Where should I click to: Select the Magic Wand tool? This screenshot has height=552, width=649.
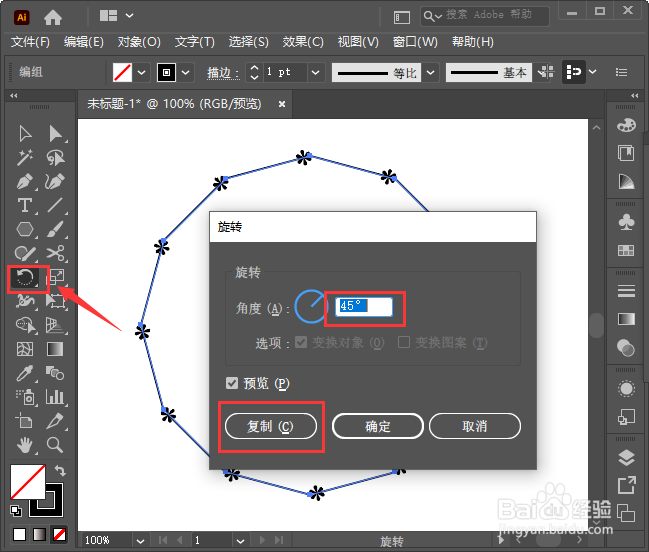25,158
